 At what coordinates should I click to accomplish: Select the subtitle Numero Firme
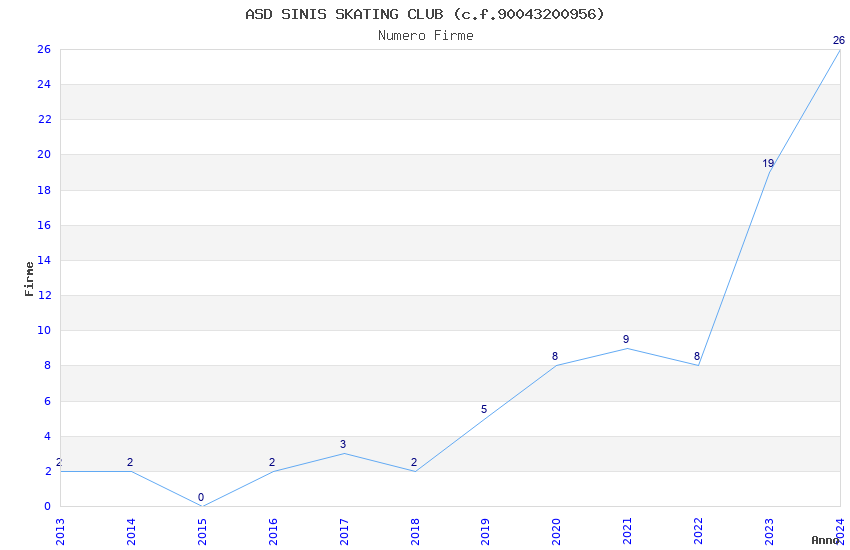[426, 36]
